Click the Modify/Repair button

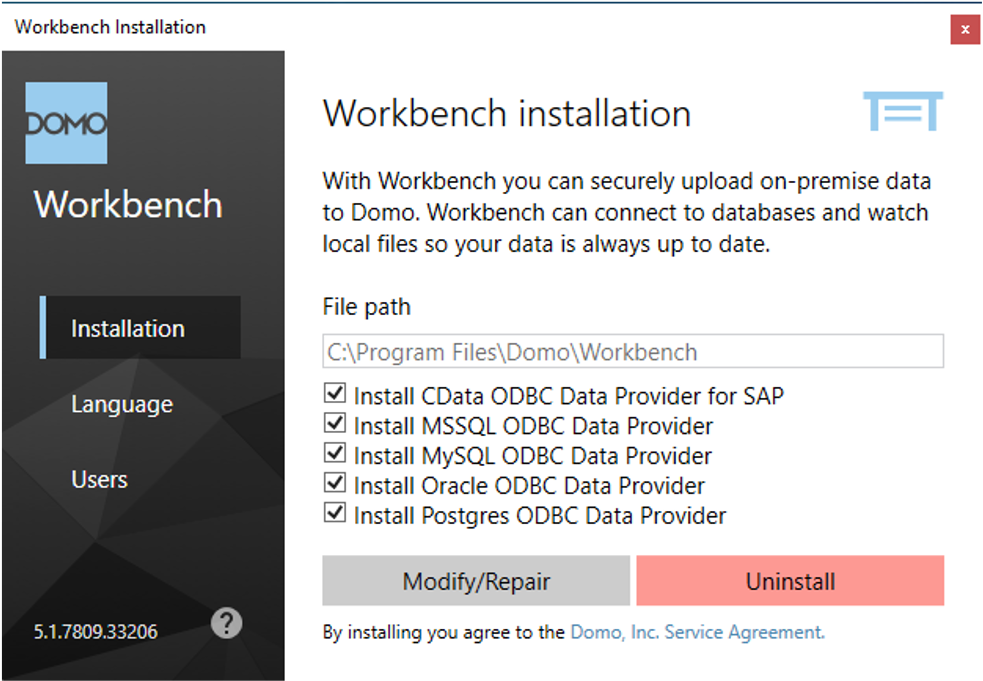pyautogui.click(x=475, y=581)
